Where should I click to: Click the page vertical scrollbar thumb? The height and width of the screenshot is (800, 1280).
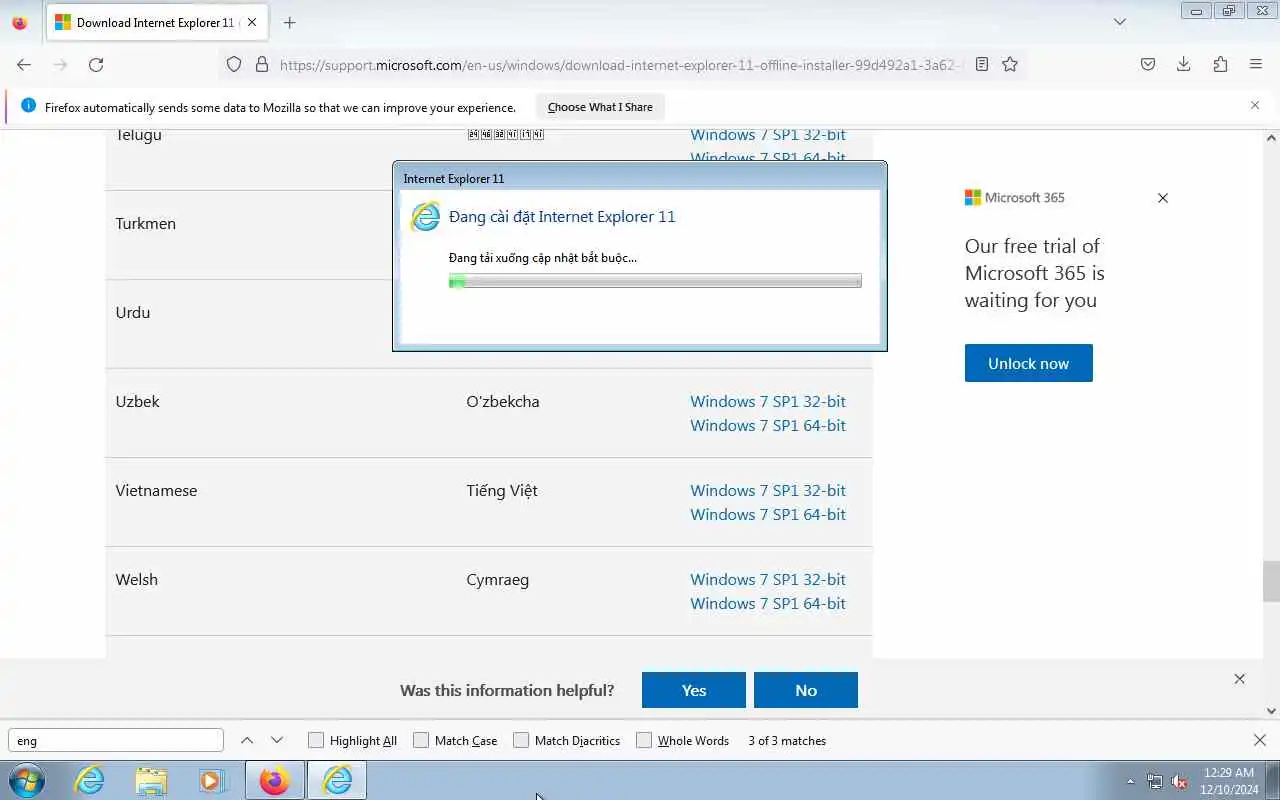click(1271, 581)
